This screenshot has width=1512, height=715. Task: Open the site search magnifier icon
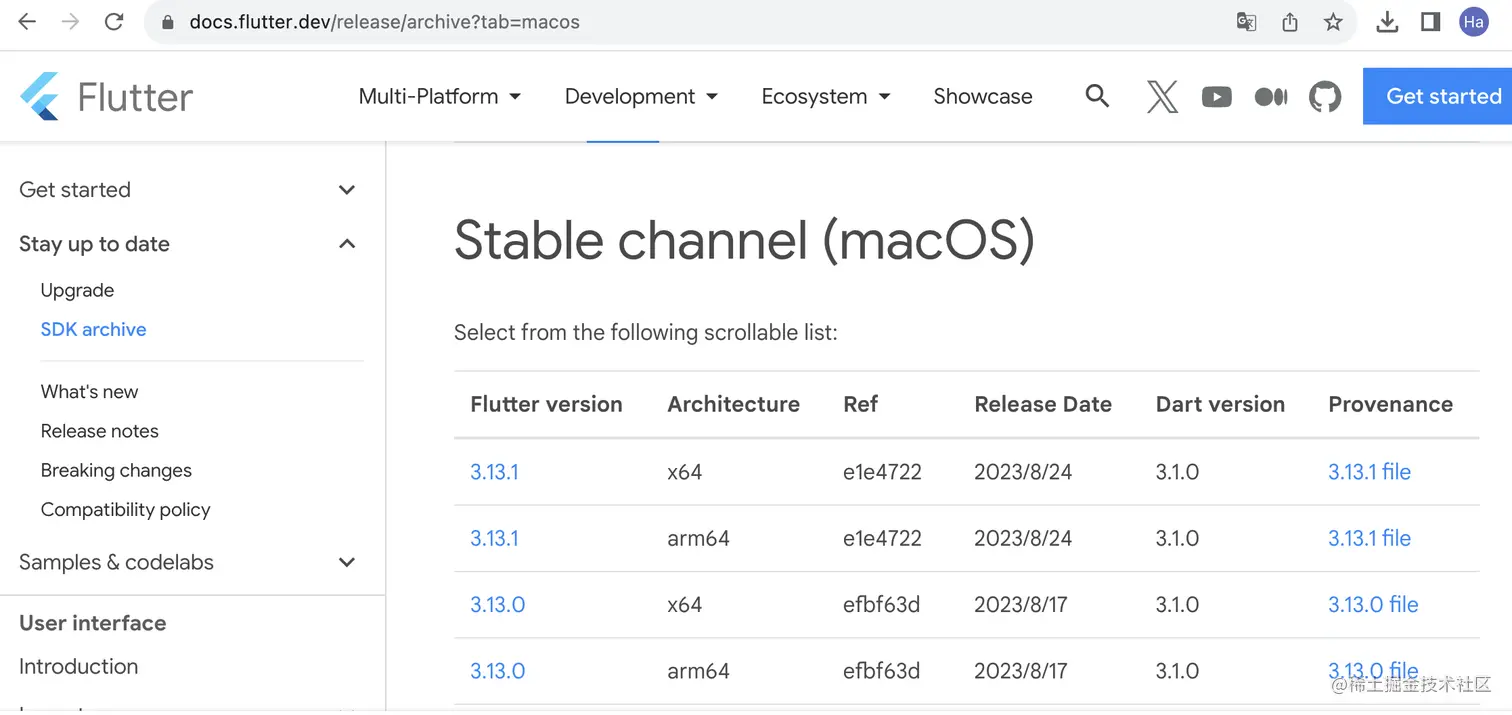pyautogui.click(x=1097, y=96)
